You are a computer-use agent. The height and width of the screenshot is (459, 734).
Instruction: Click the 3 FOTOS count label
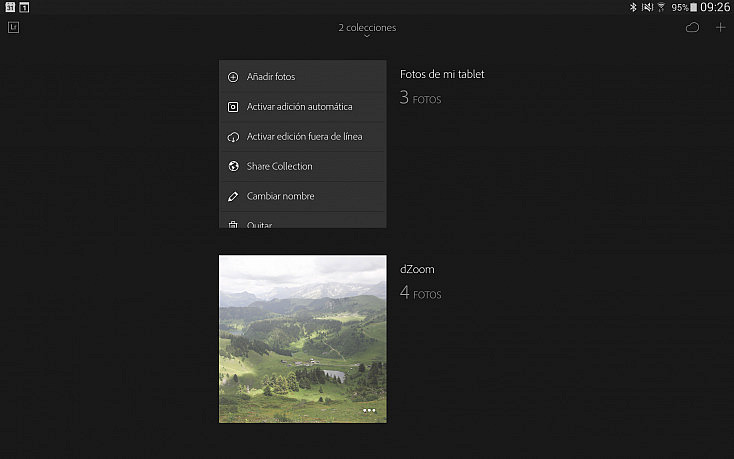click(420, 98)
